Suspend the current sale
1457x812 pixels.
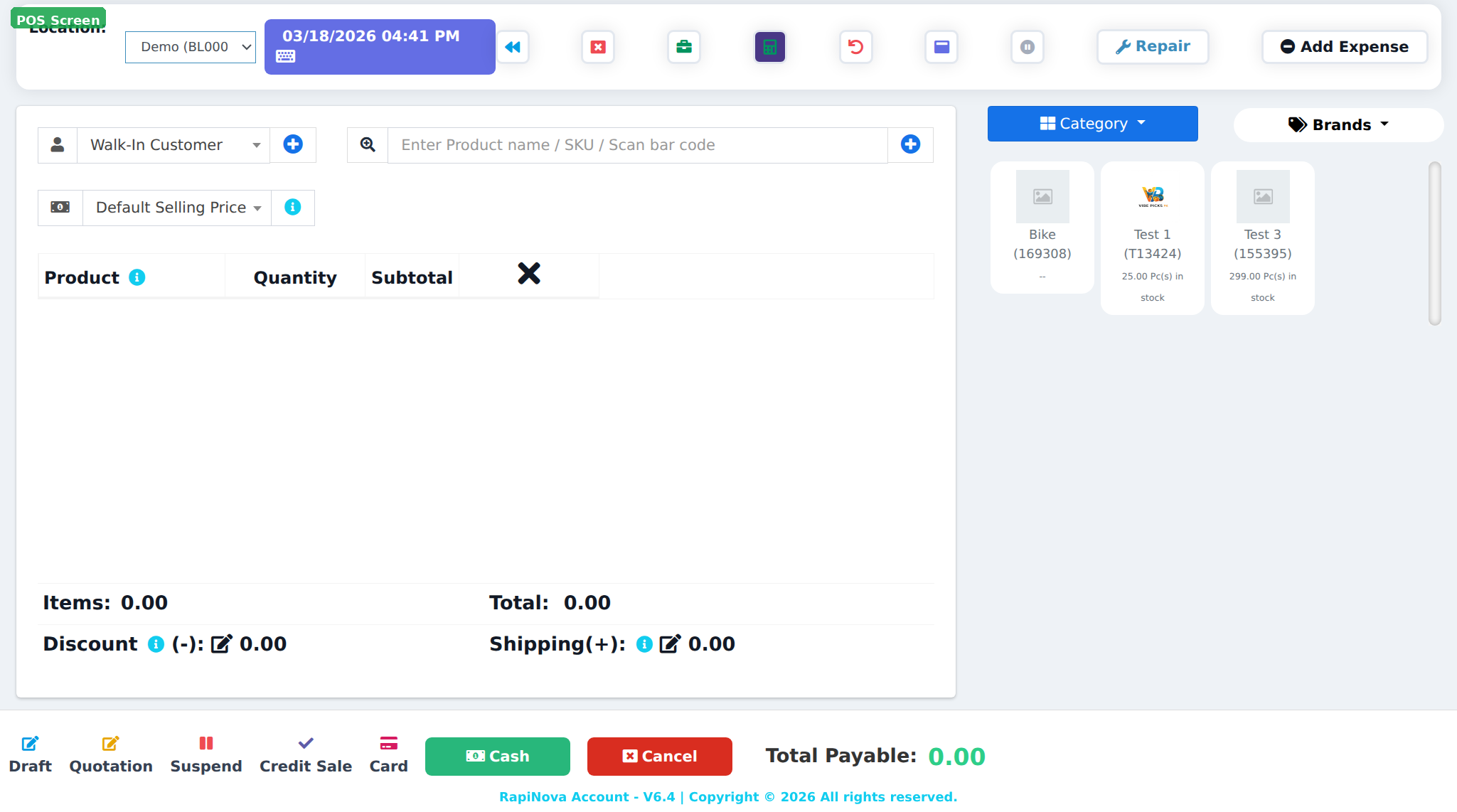206,755
